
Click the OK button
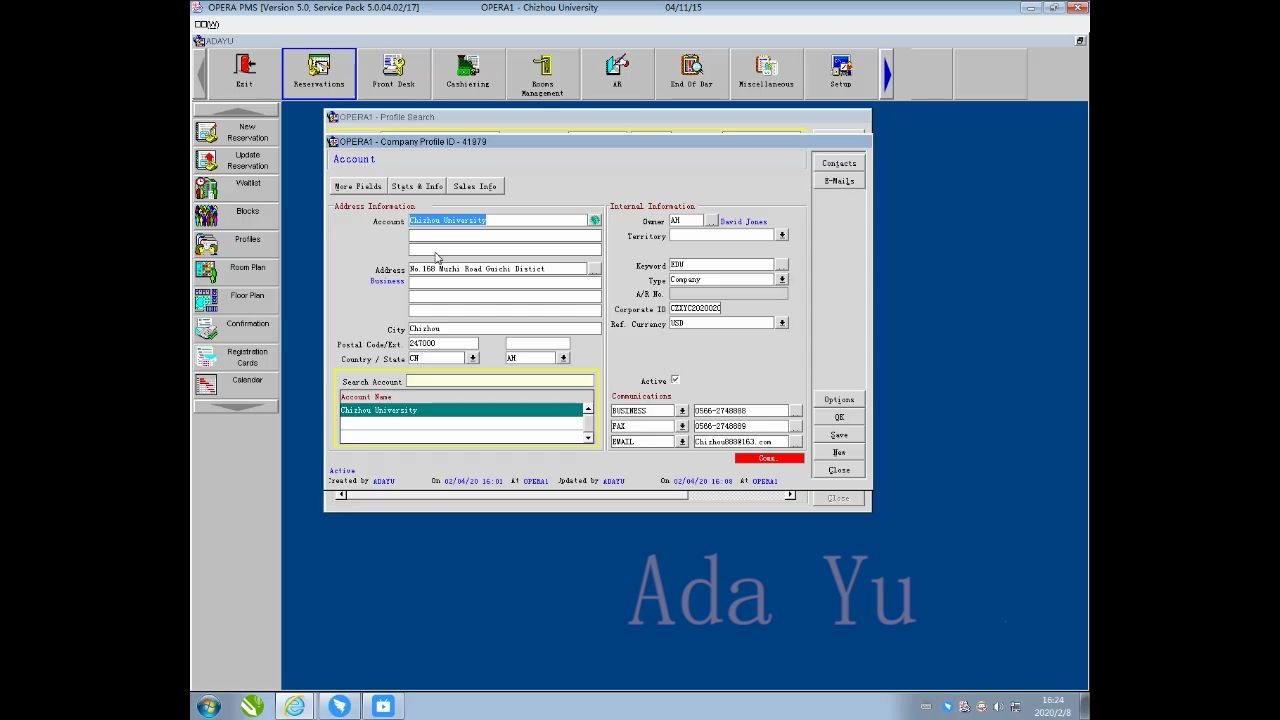click(839, 417)
